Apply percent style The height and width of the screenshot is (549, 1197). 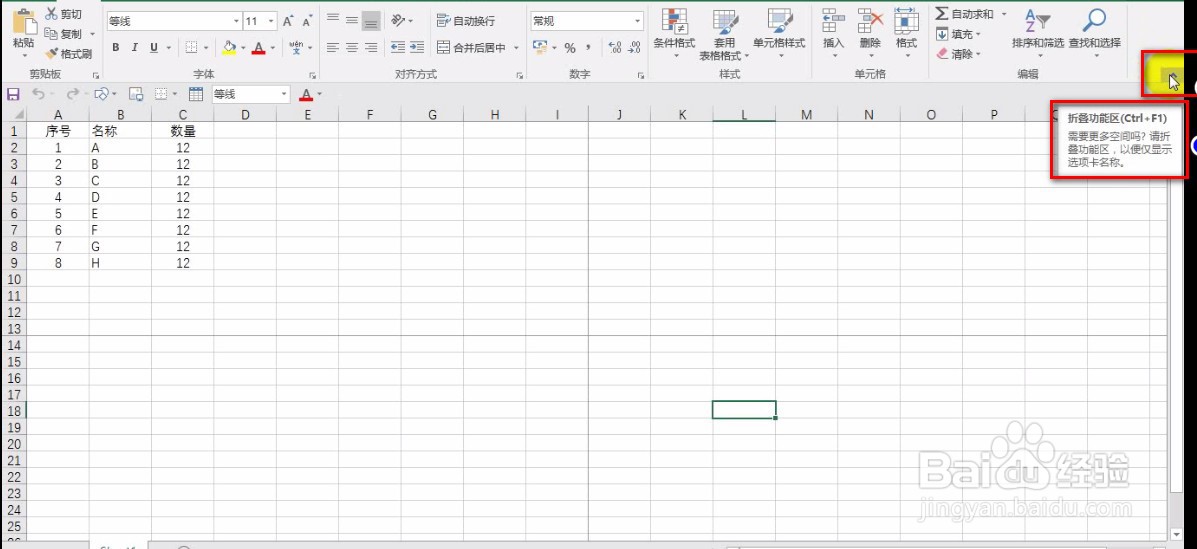pyautogui.click(x=569, y=47)
